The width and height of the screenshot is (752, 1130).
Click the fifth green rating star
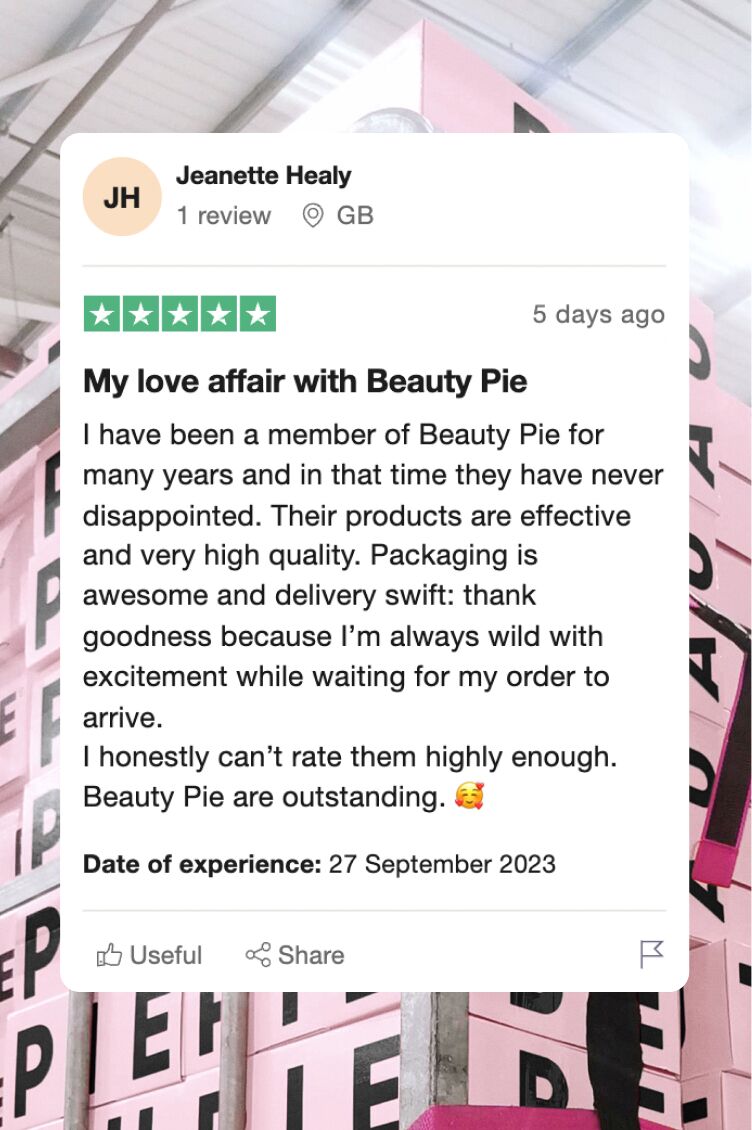258,314
